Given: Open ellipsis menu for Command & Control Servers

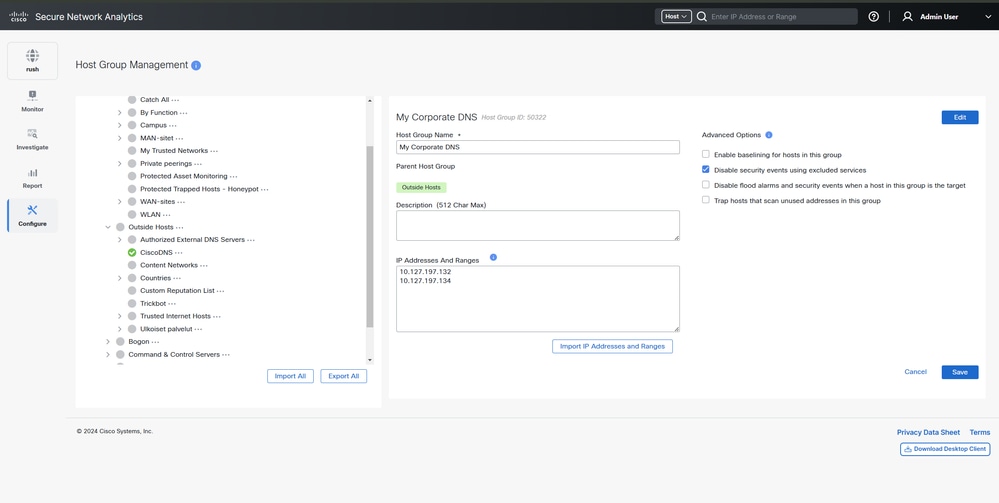Looking at the screenshot, I should [226, 355].
